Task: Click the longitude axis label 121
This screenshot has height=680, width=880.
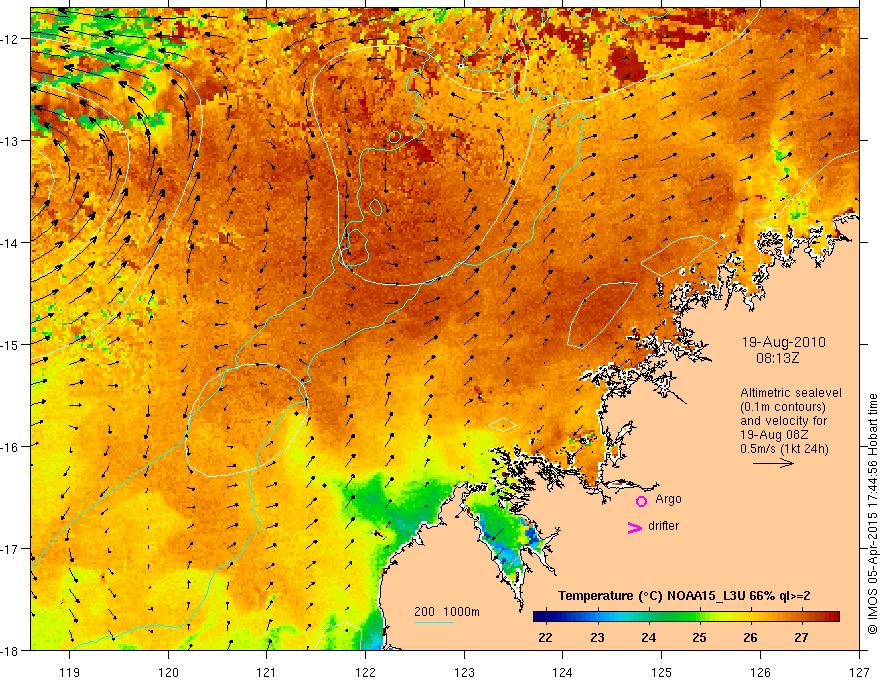Action: [x=267, y=672]
